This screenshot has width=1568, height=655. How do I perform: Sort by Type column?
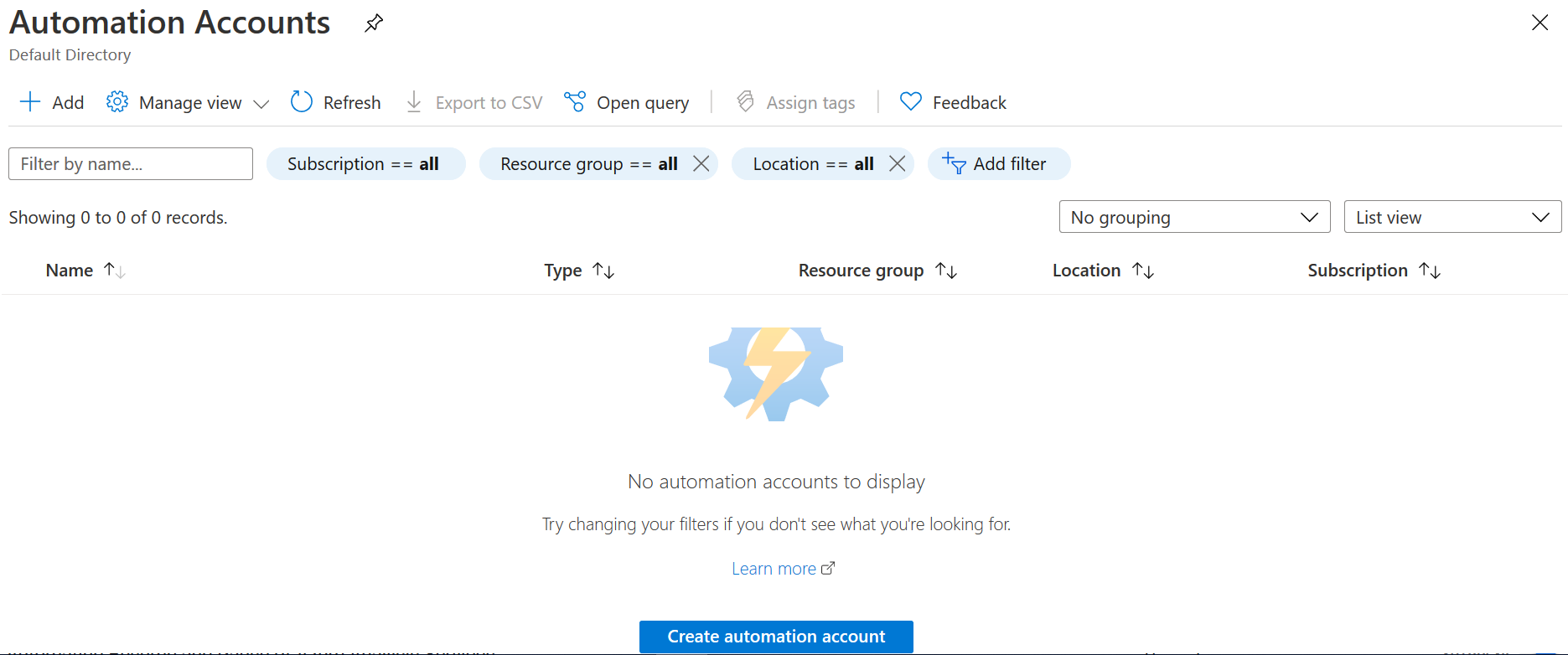[563, 271]
